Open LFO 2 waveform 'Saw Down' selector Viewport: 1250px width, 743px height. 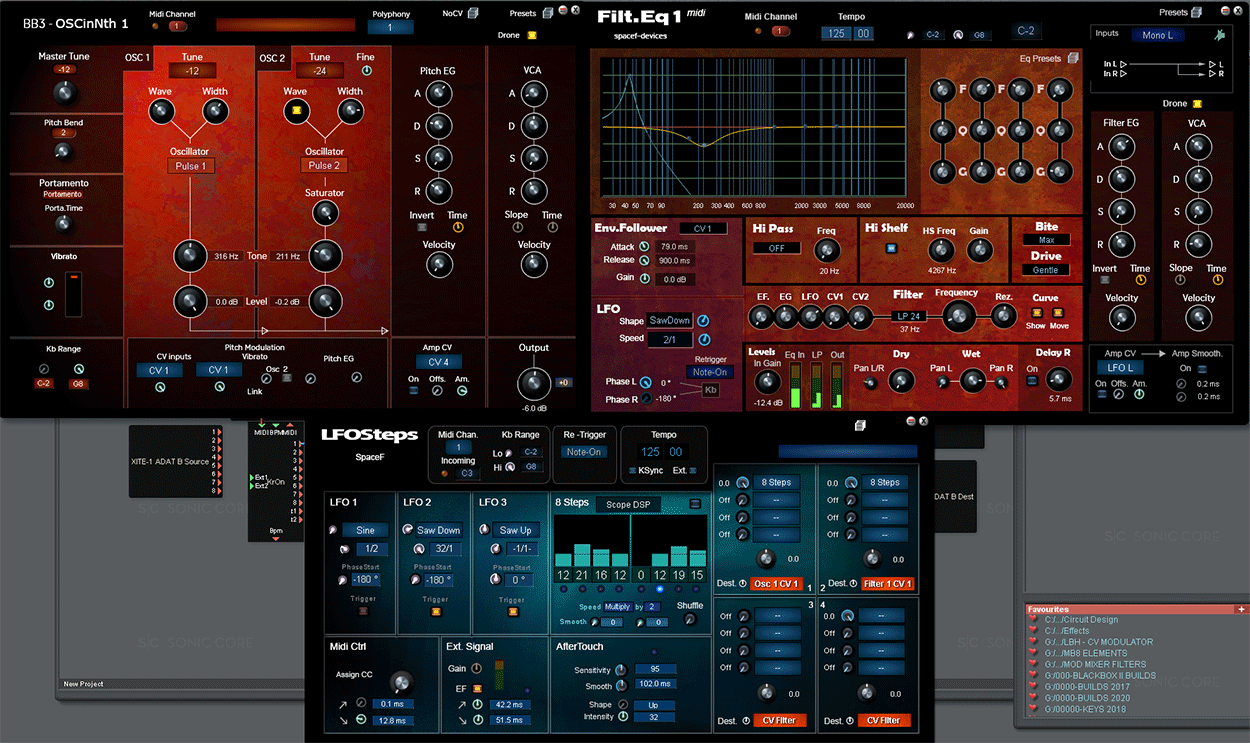tap(439, 530)
